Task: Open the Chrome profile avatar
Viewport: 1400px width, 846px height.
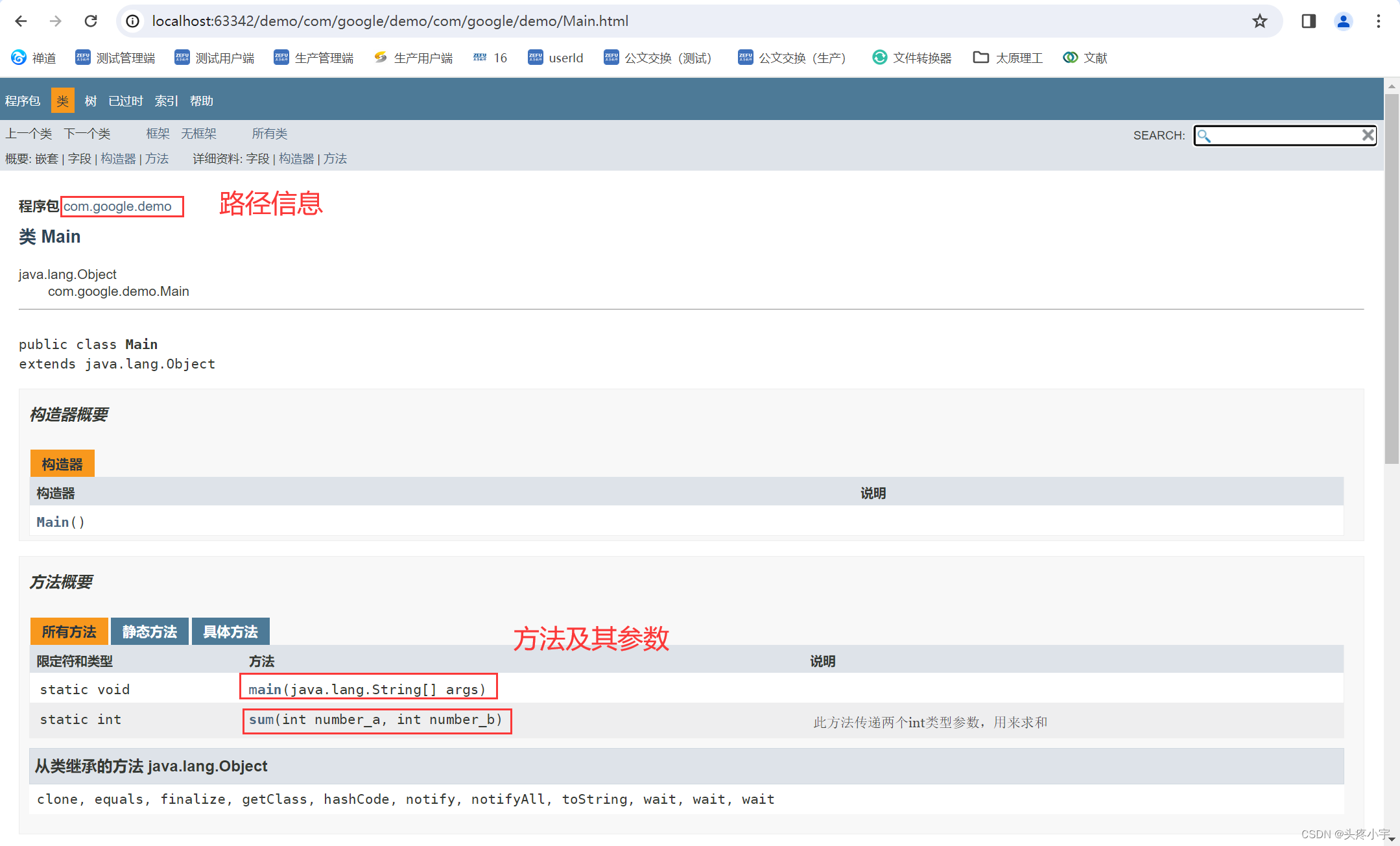Action: click(x=1343, y=21)
